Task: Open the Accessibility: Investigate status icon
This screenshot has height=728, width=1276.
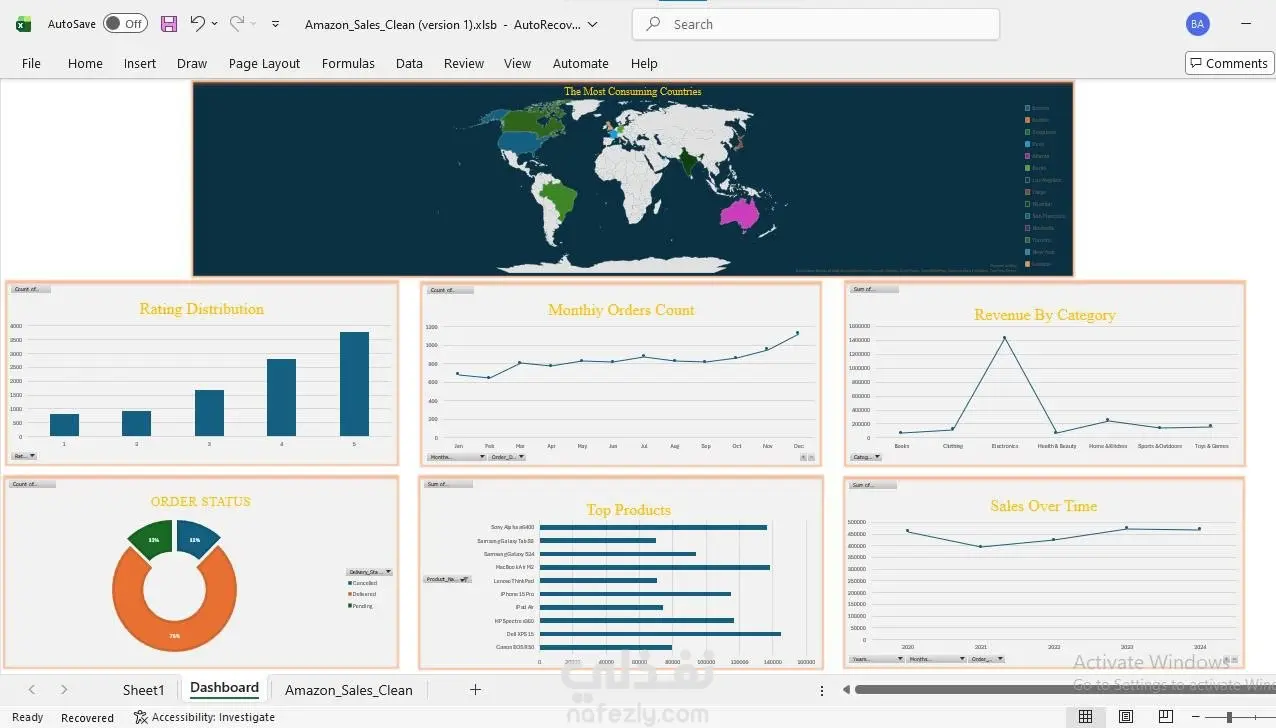Action: pos(141,717)
